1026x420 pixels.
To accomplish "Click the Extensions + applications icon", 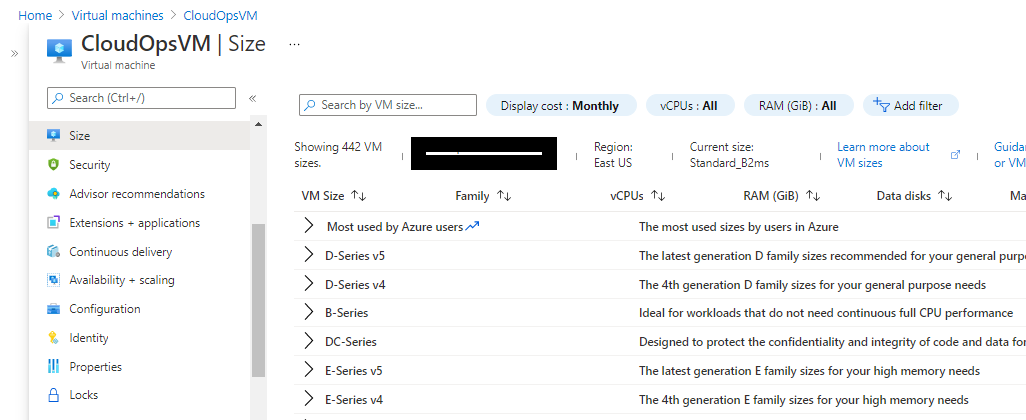I will pos(54,222).
